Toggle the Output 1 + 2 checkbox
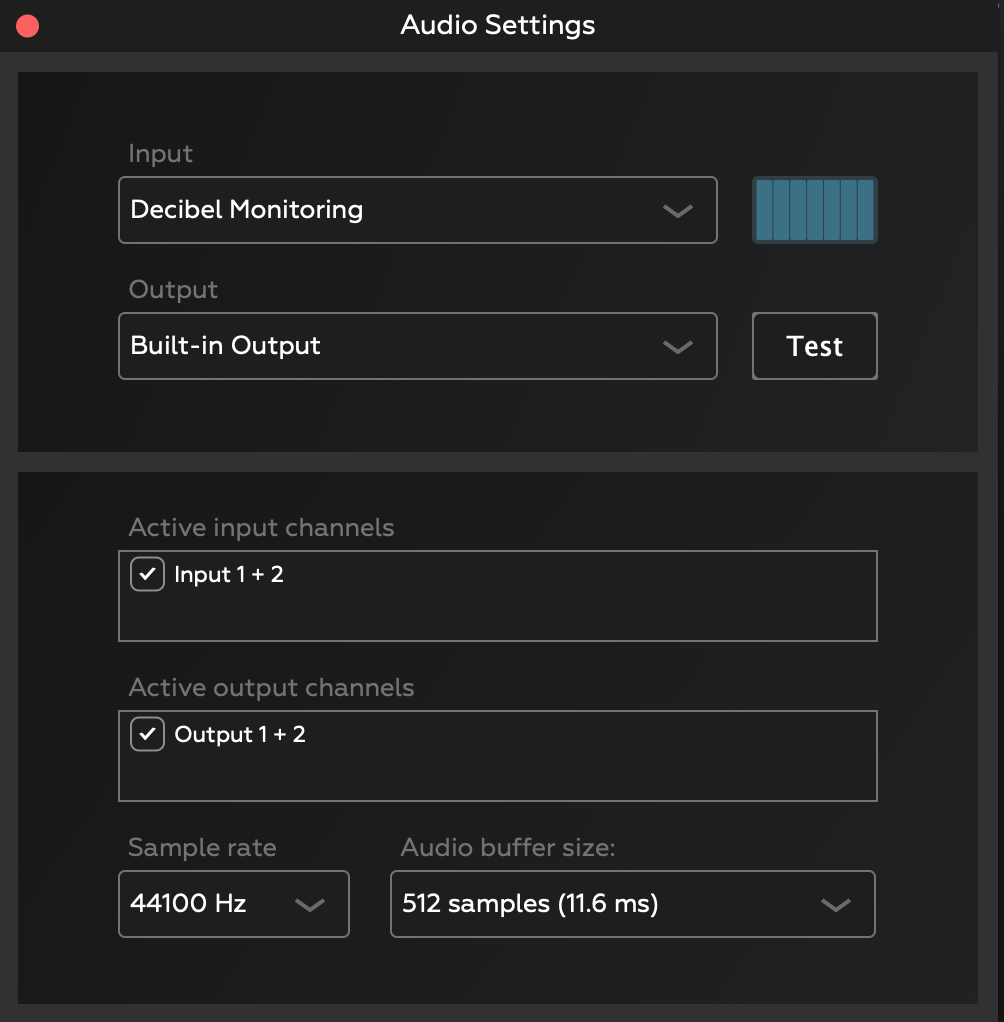This screenshot has width=1004, height=1022. point(148,734)
